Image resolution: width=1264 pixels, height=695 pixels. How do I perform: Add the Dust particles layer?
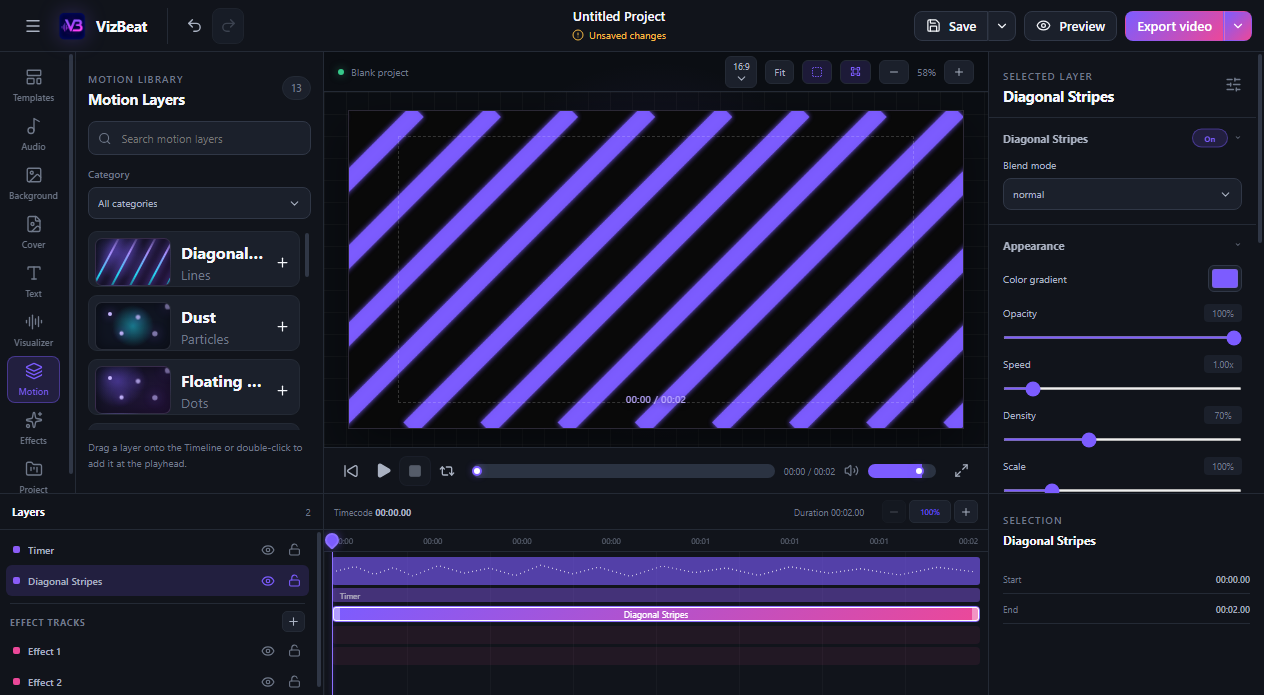[282, 326]
